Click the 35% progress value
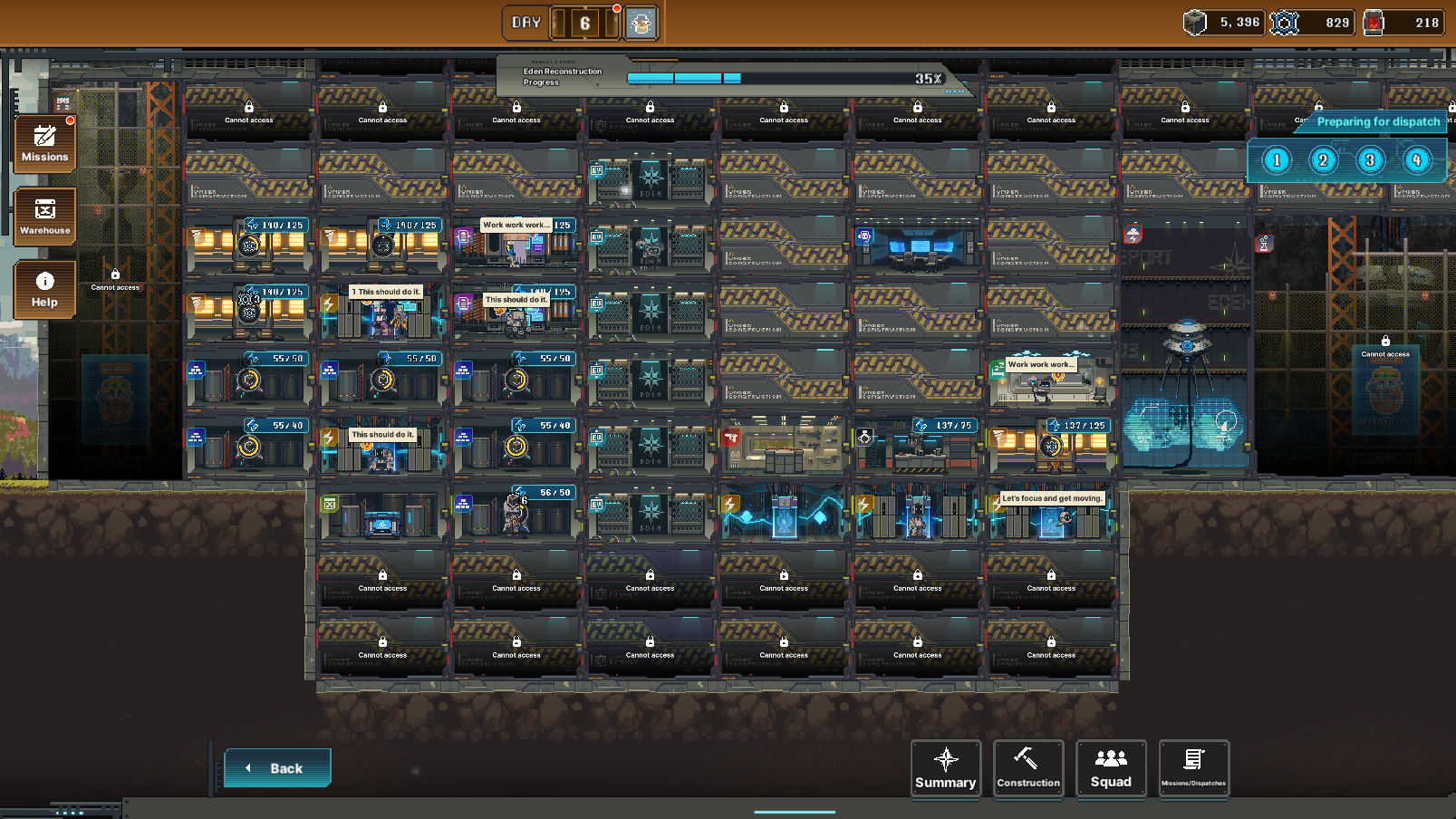 928,79
